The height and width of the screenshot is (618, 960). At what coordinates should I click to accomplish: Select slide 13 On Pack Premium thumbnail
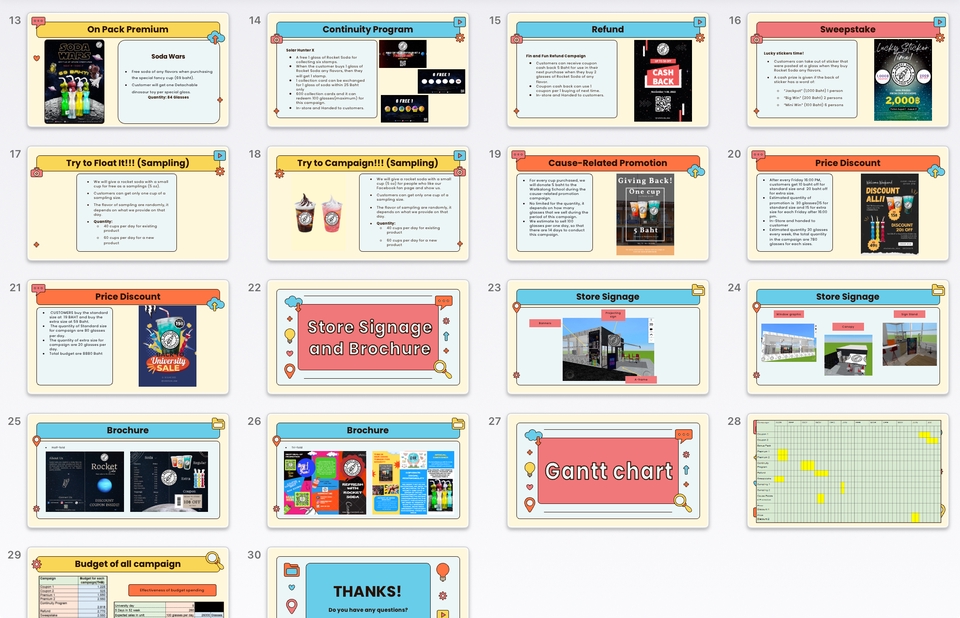pyautogui.click(x=128, y=70)
